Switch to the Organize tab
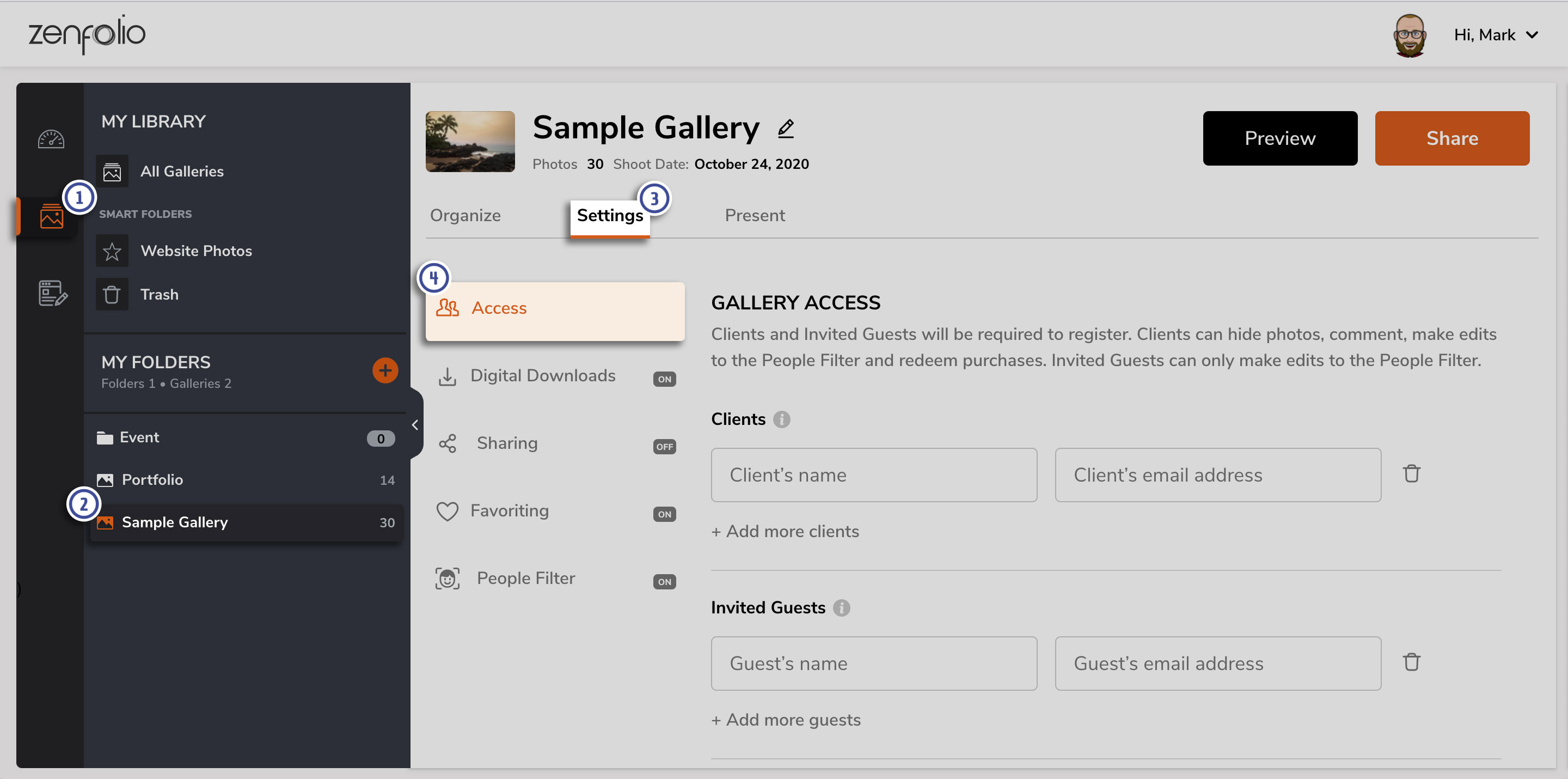The width and height of the screenshot is (1568, 779). [x=465, y=215]
